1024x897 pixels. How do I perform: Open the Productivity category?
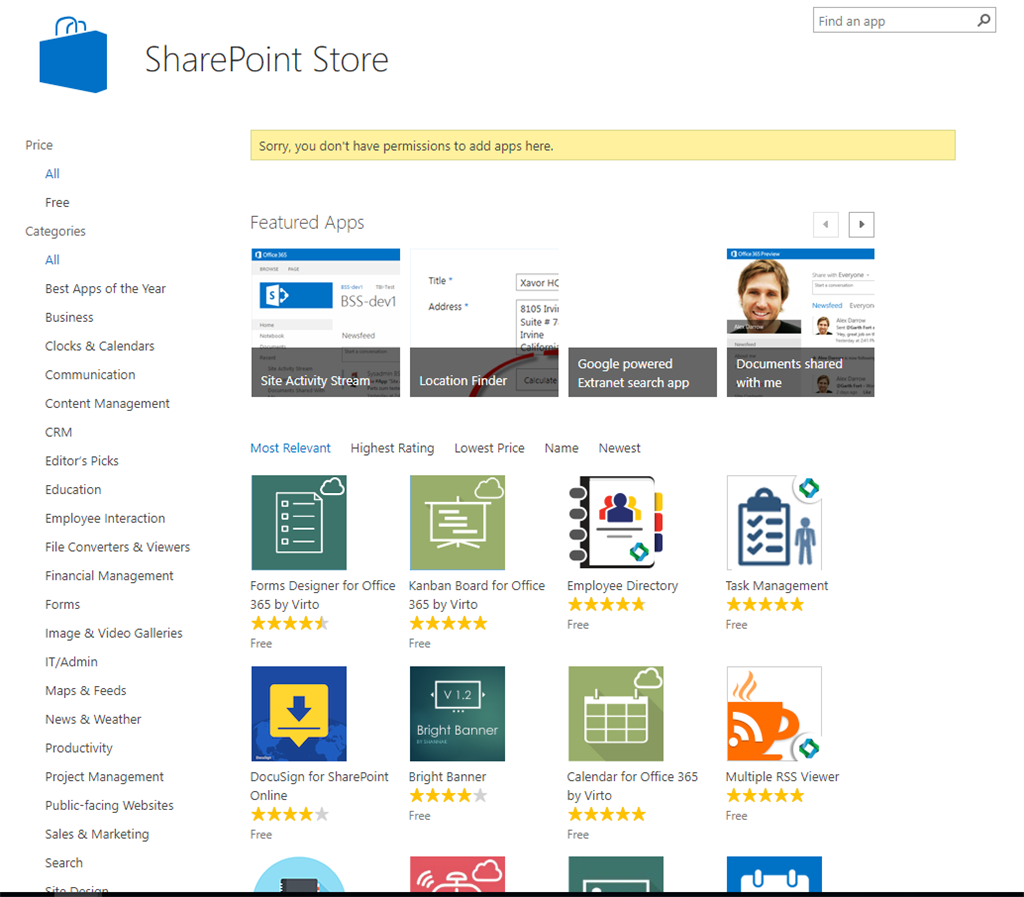(x=79, y=748)
